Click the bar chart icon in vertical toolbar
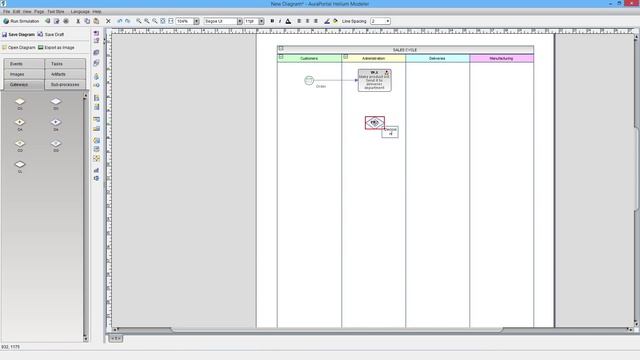The width and height of the screenshot is (640, 360). [96, 170]
